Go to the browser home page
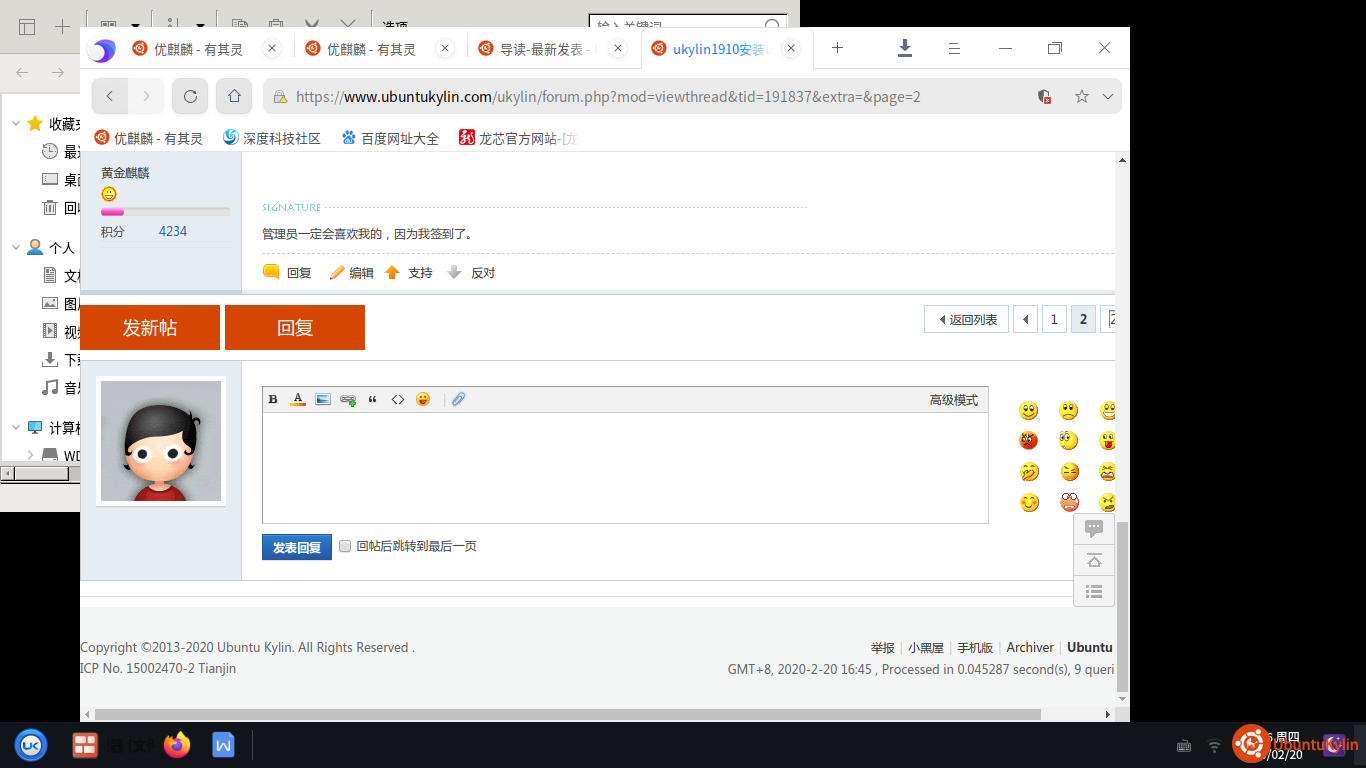Image resolution: width=1366 pixels, height=768 pixels. click(x=234, y=97)
